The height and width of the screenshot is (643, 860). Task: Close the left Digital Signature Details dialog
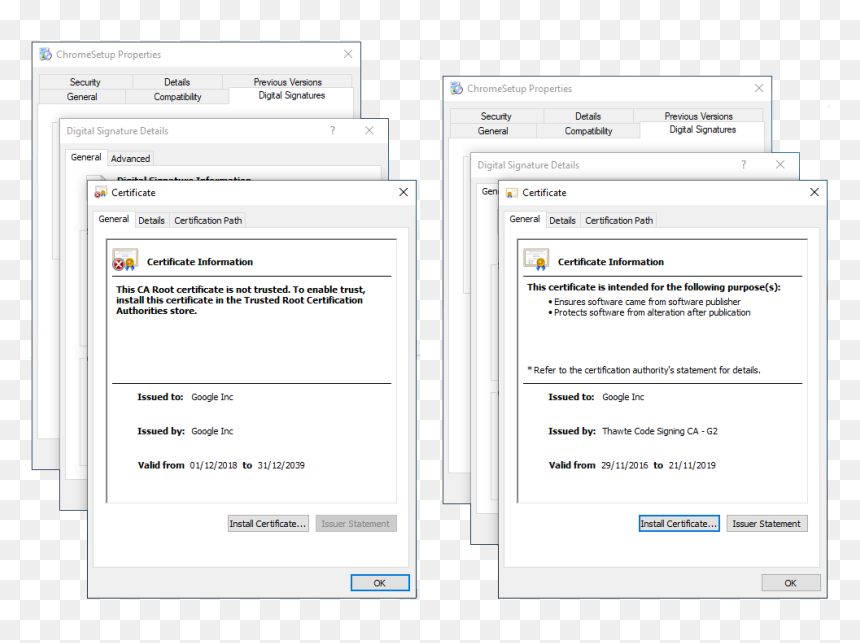tap(369, 131)
